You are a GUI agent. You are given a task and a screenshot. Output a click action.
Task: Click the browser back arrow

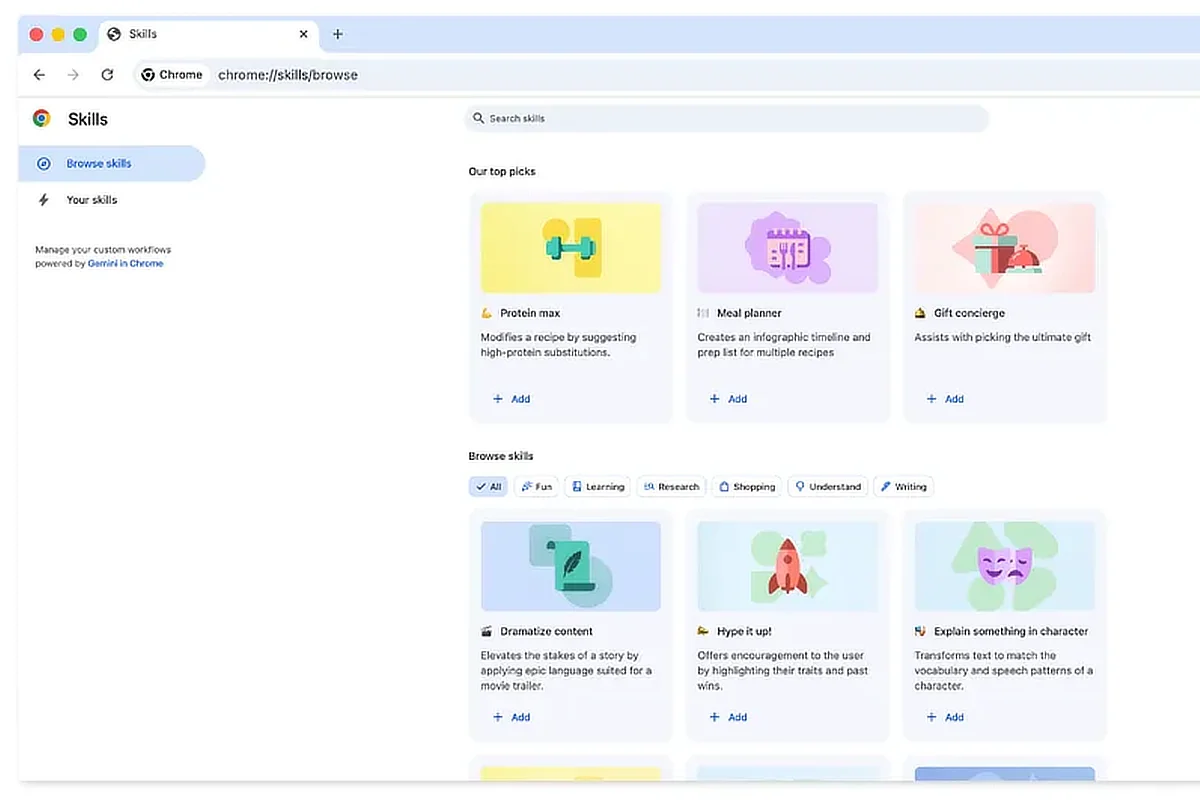[x=39, y=75]
